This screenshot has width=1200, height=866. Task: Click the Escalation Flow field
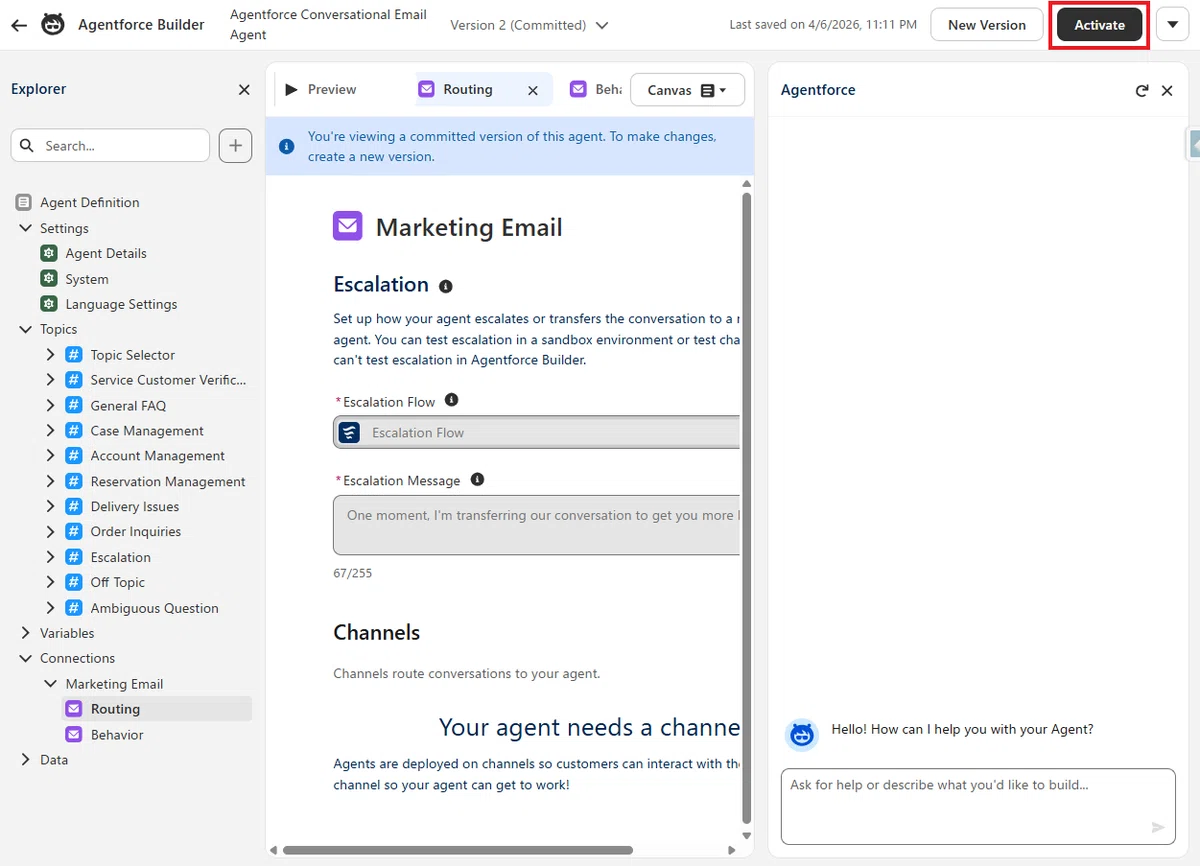(536, 433)
